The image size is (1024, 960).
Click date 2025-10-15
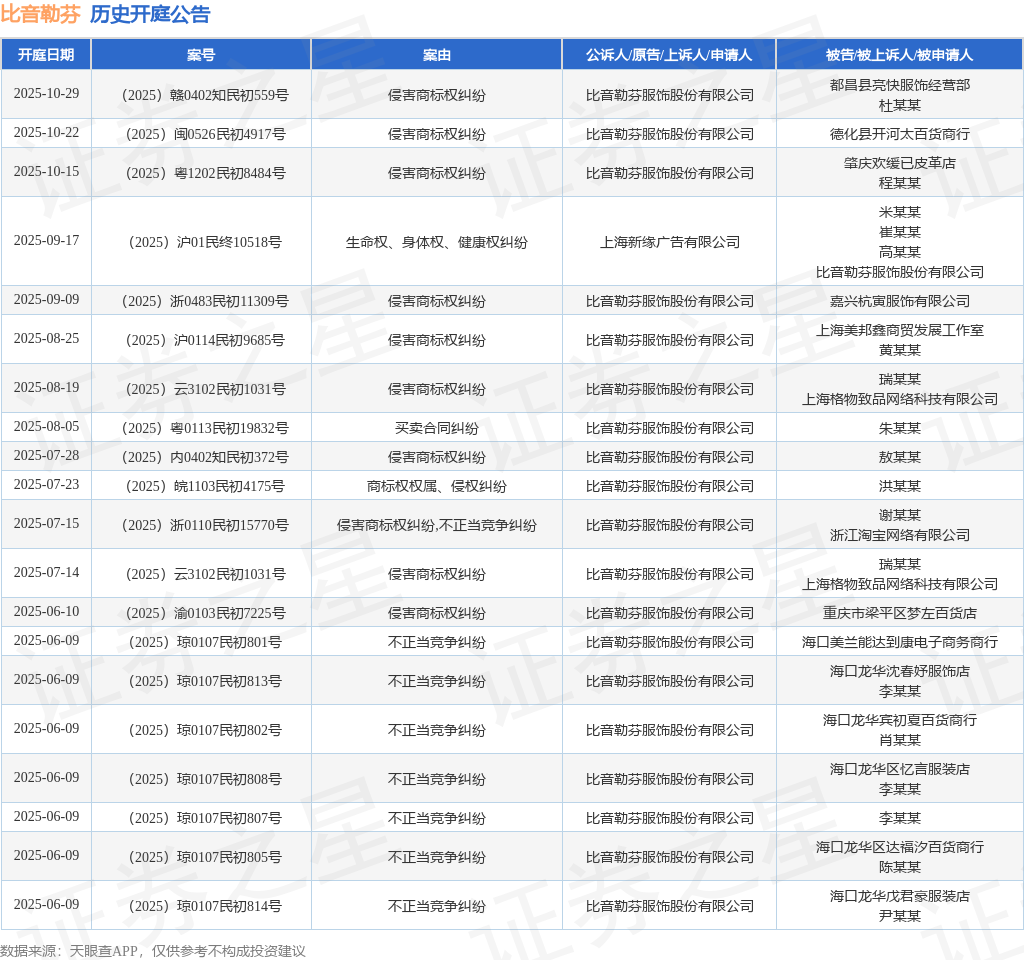click(46, 171)
